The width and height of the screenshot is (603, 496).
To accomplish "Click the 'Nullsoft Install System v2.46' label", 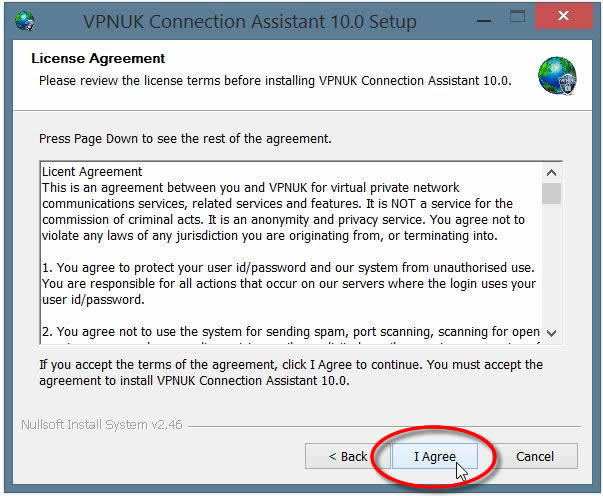I will (102, 424).
